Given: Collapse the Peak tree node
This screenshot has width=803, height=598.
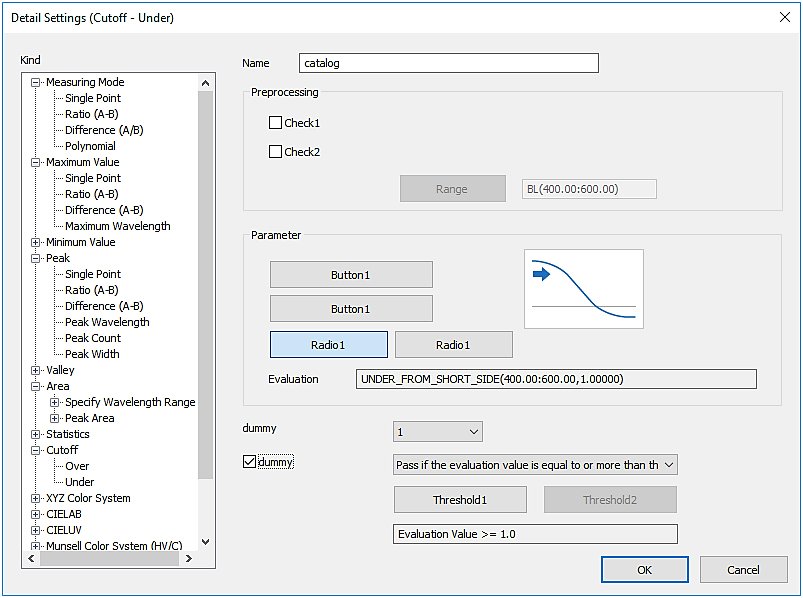Looking at the screenshot, I should (x=35, y=258).
